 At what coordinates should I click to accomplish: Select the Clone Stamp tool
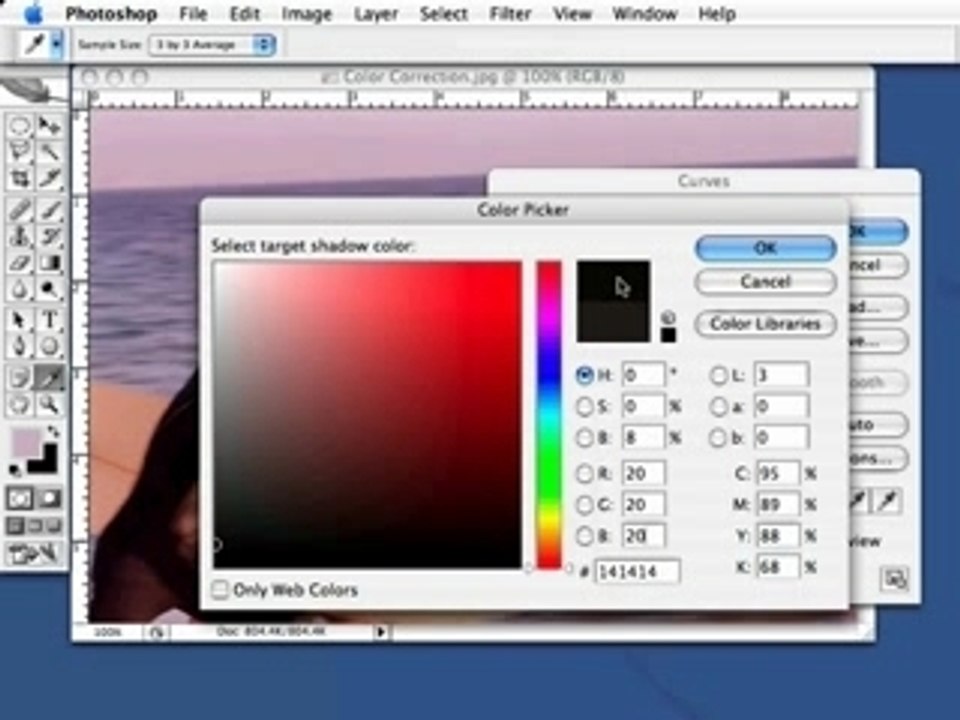pyautogui.click(x=20, y=236)
